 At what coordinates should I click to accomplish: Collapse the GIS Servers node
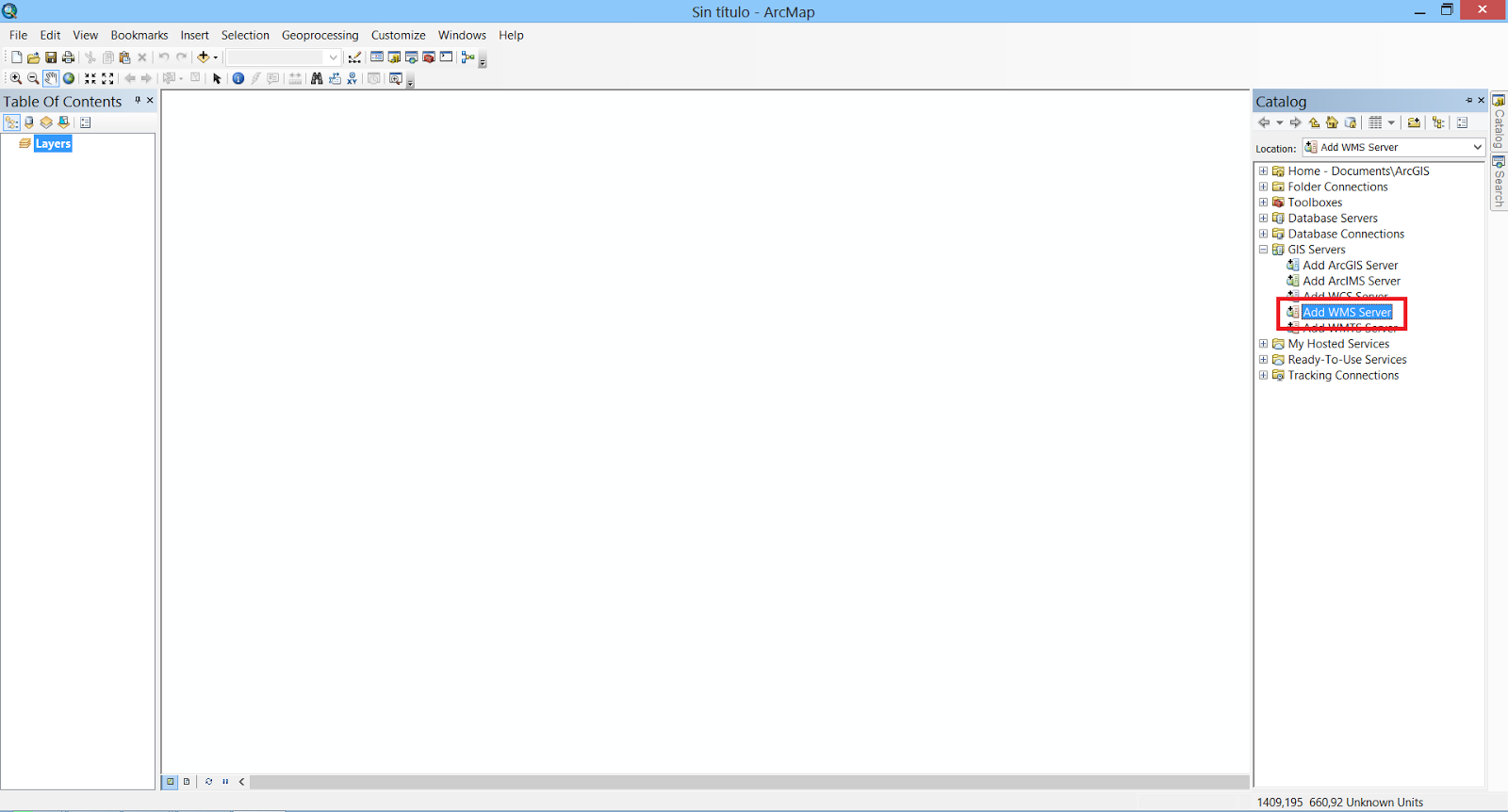[x=1263, y=250]
